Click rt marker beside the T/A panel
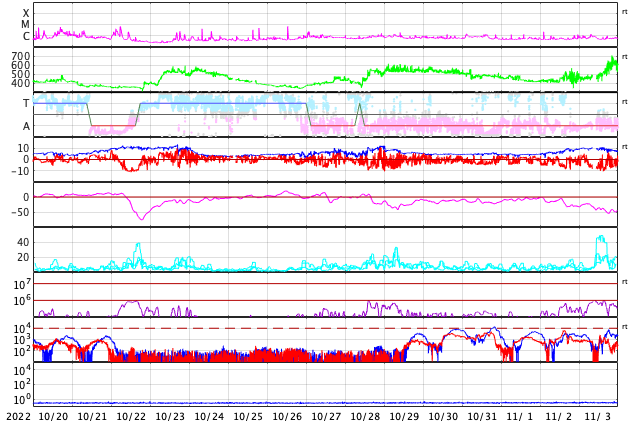This screenshot has width=634, height=424. 625,102
